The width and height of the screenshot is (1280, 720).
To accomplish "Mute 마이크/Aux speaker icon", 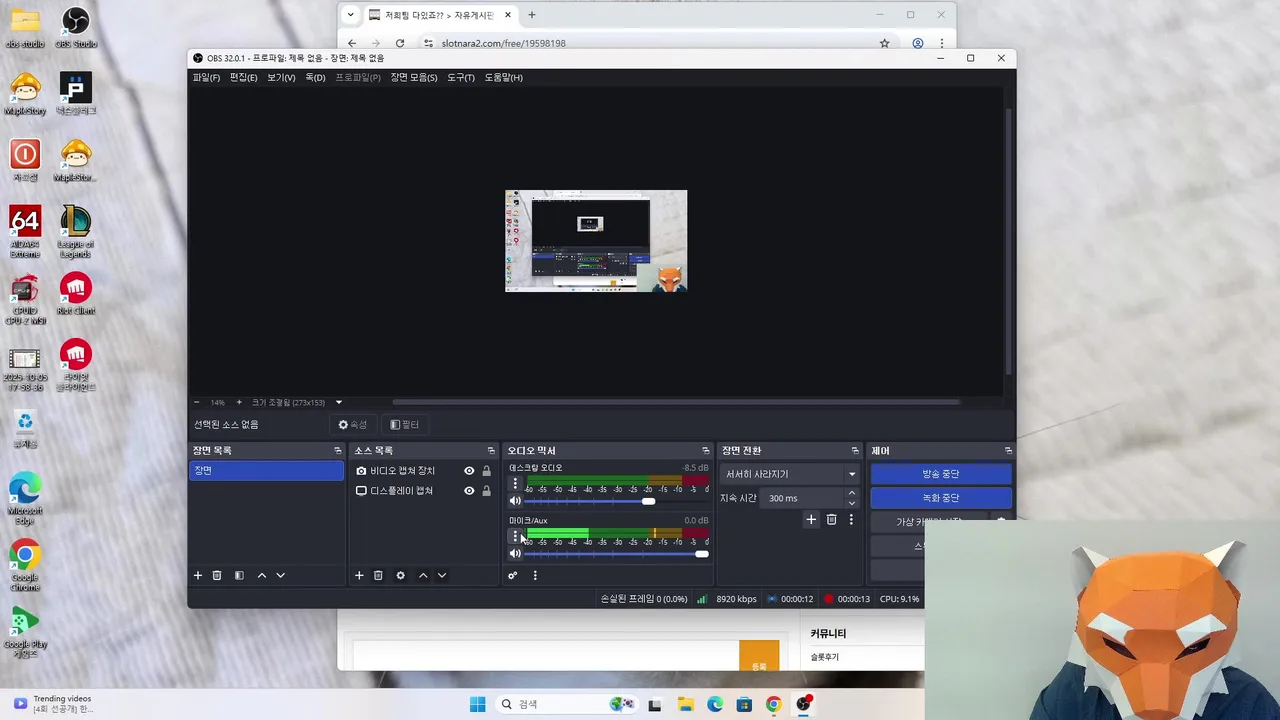I will point(515,554).
